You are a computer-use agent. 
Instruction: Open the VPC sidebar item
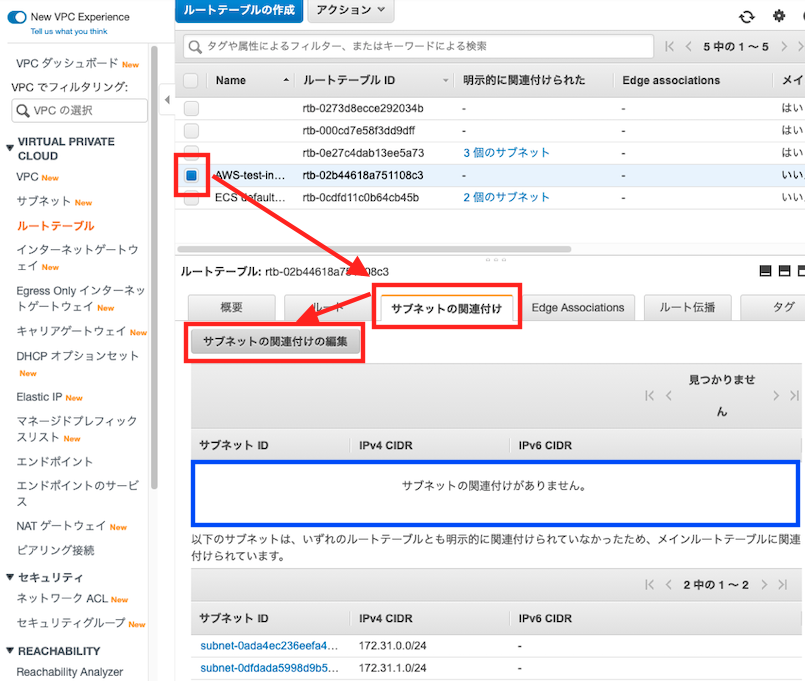(27, 177)
